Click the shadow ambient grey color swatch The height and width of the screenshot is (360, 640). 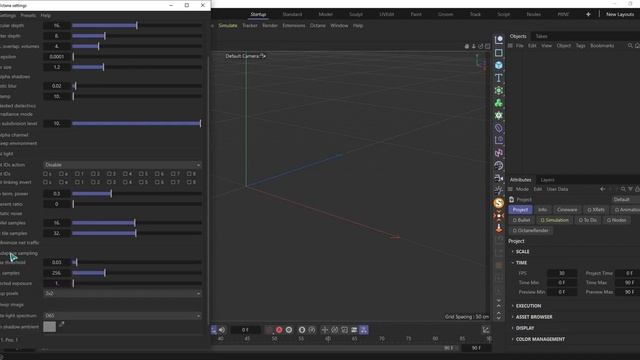[49, 327]
